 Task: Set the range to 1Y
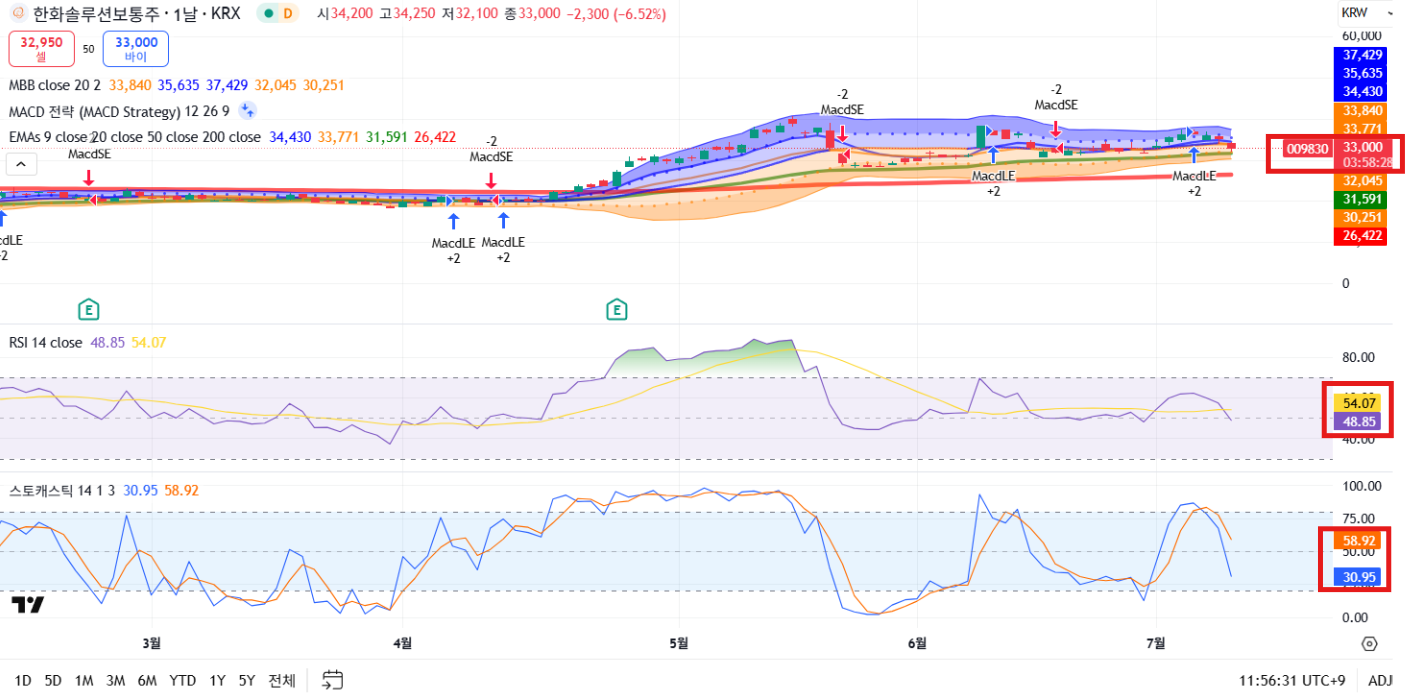tap(217, 681)
